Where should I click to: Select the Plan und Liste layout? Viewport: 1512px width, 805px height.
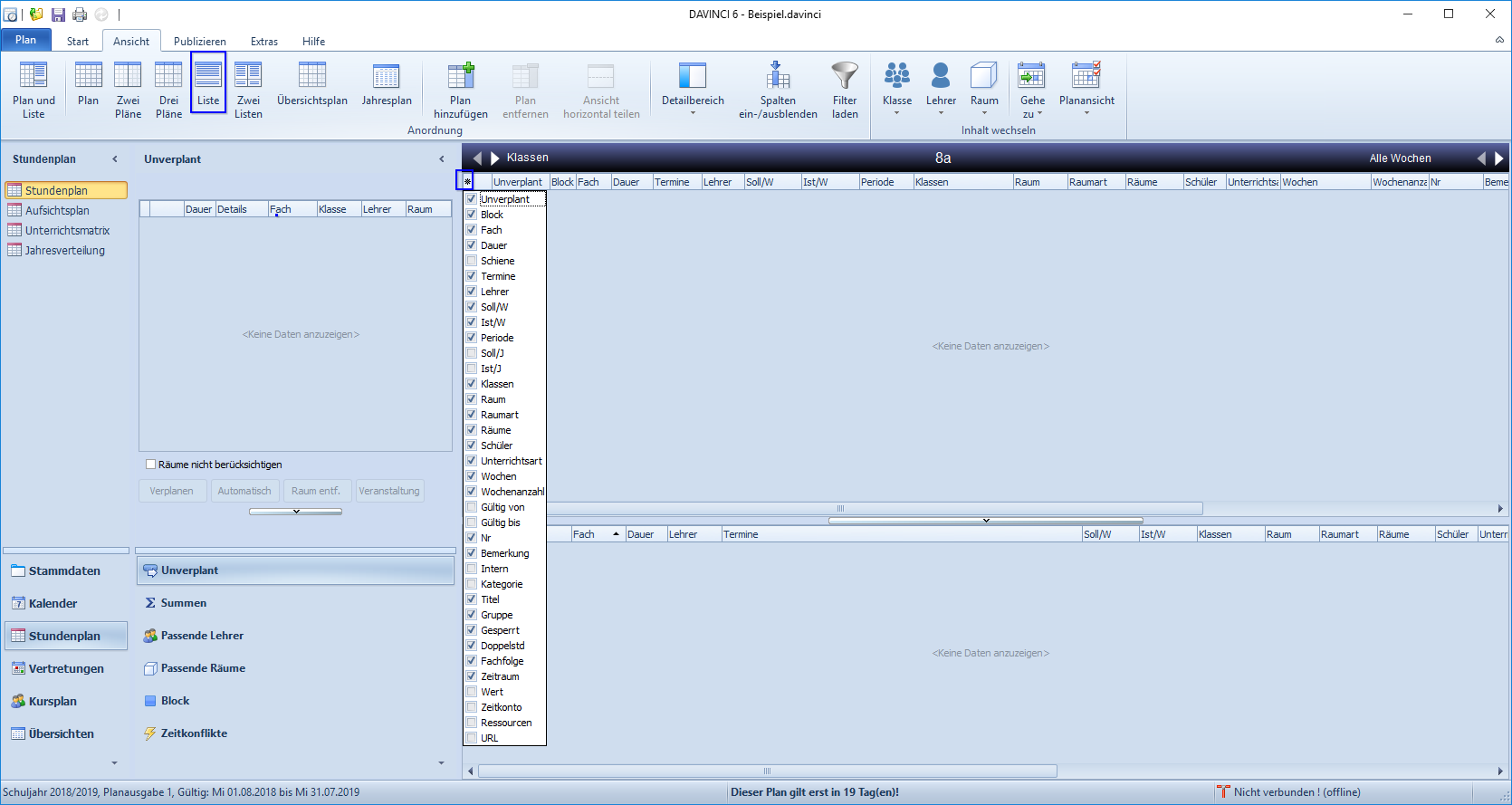click(x=33, y=90)
